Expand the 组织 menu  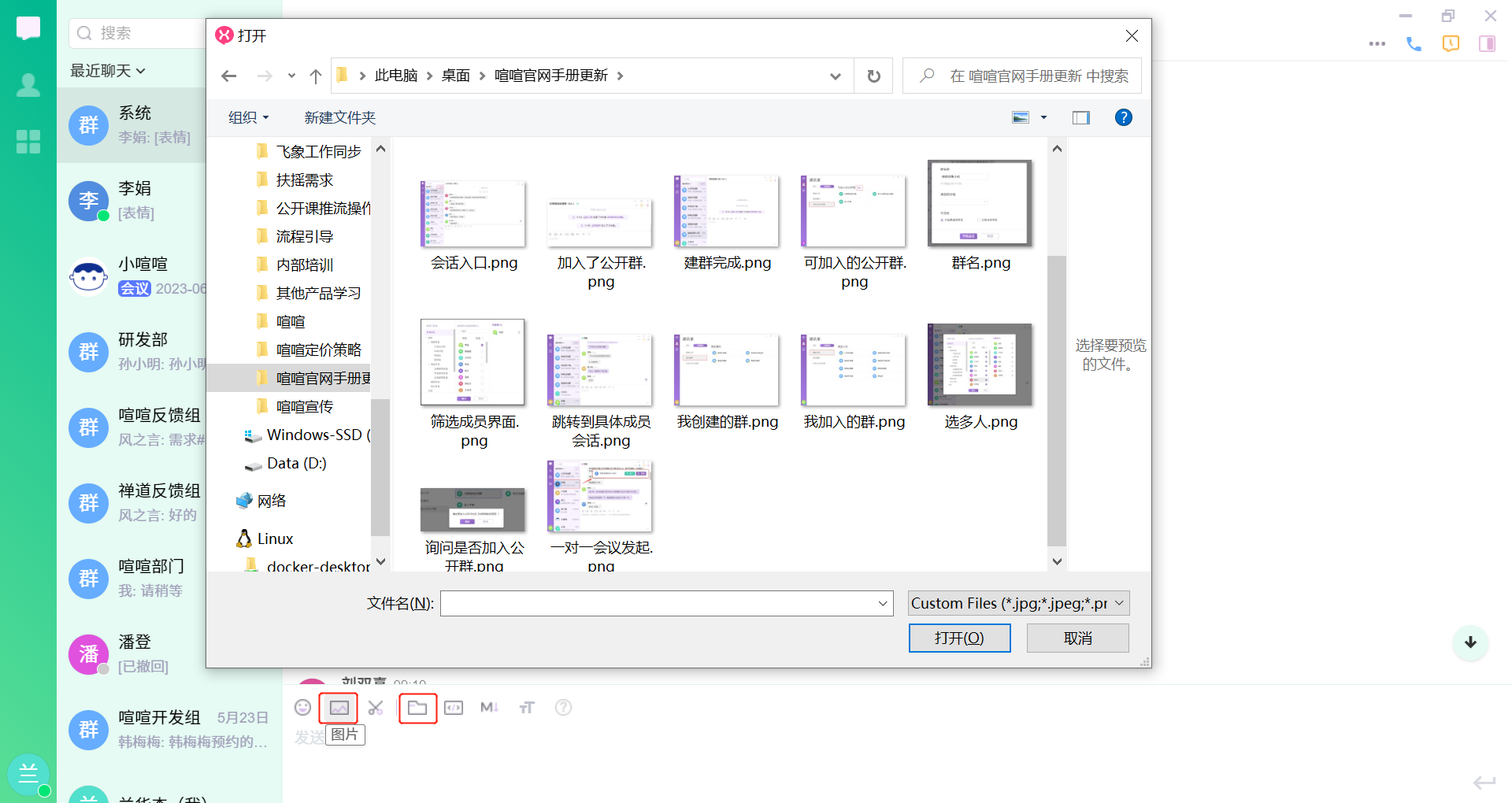click(248, 117)
